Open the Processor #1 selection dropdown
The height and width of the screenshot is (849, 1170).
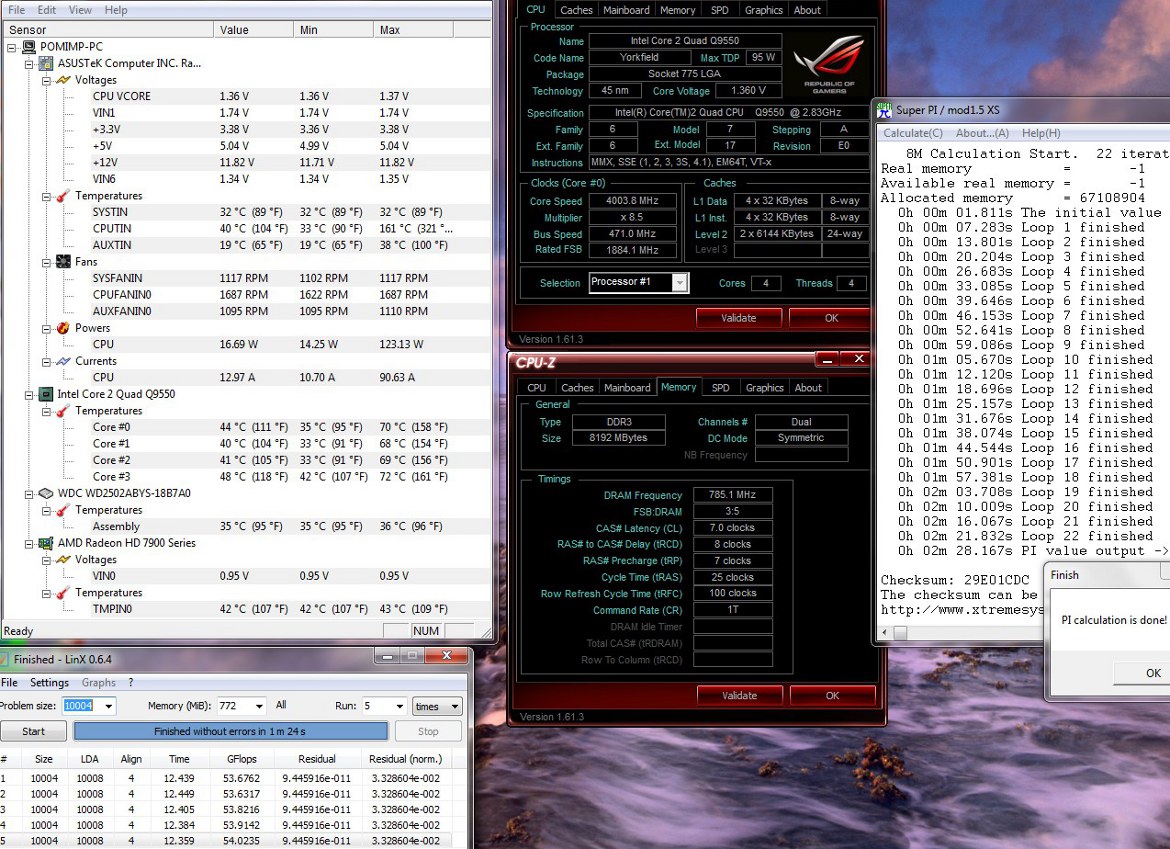(679, 283)
